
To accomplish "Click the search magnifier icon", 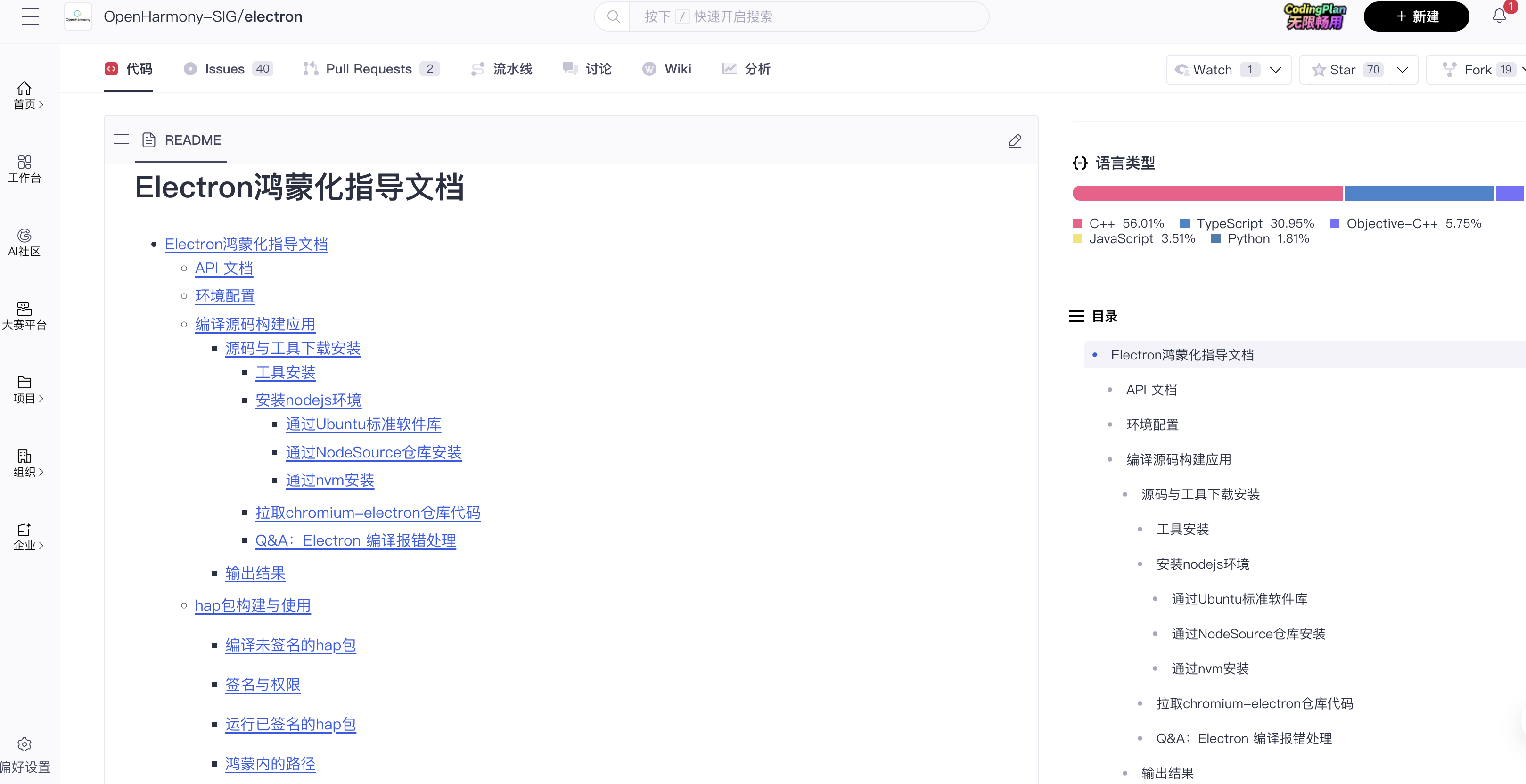I will [x=613, y=16].
